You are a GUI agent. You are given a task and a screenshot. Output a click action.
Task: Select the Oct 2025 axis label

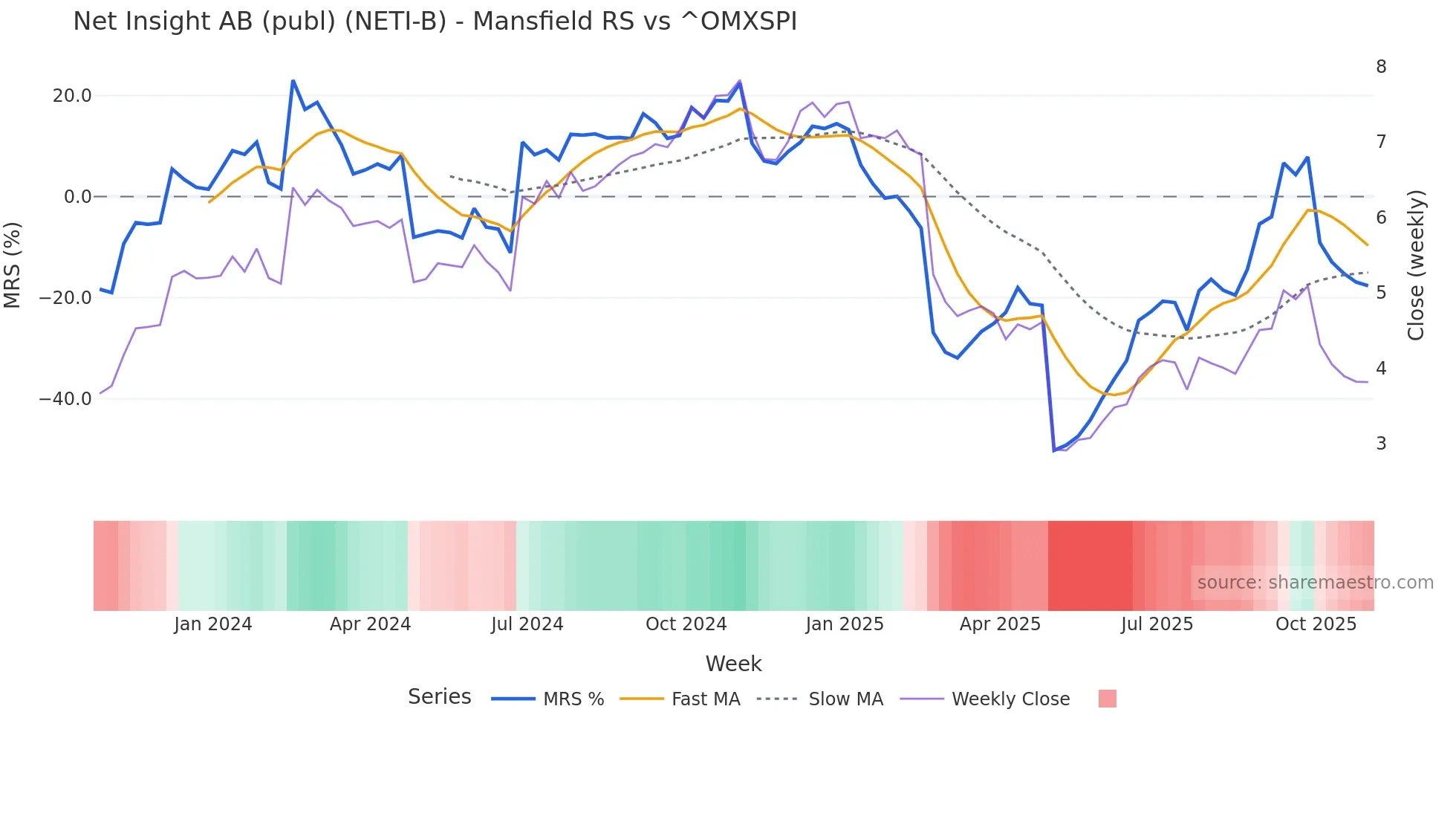click(1316, 624)
